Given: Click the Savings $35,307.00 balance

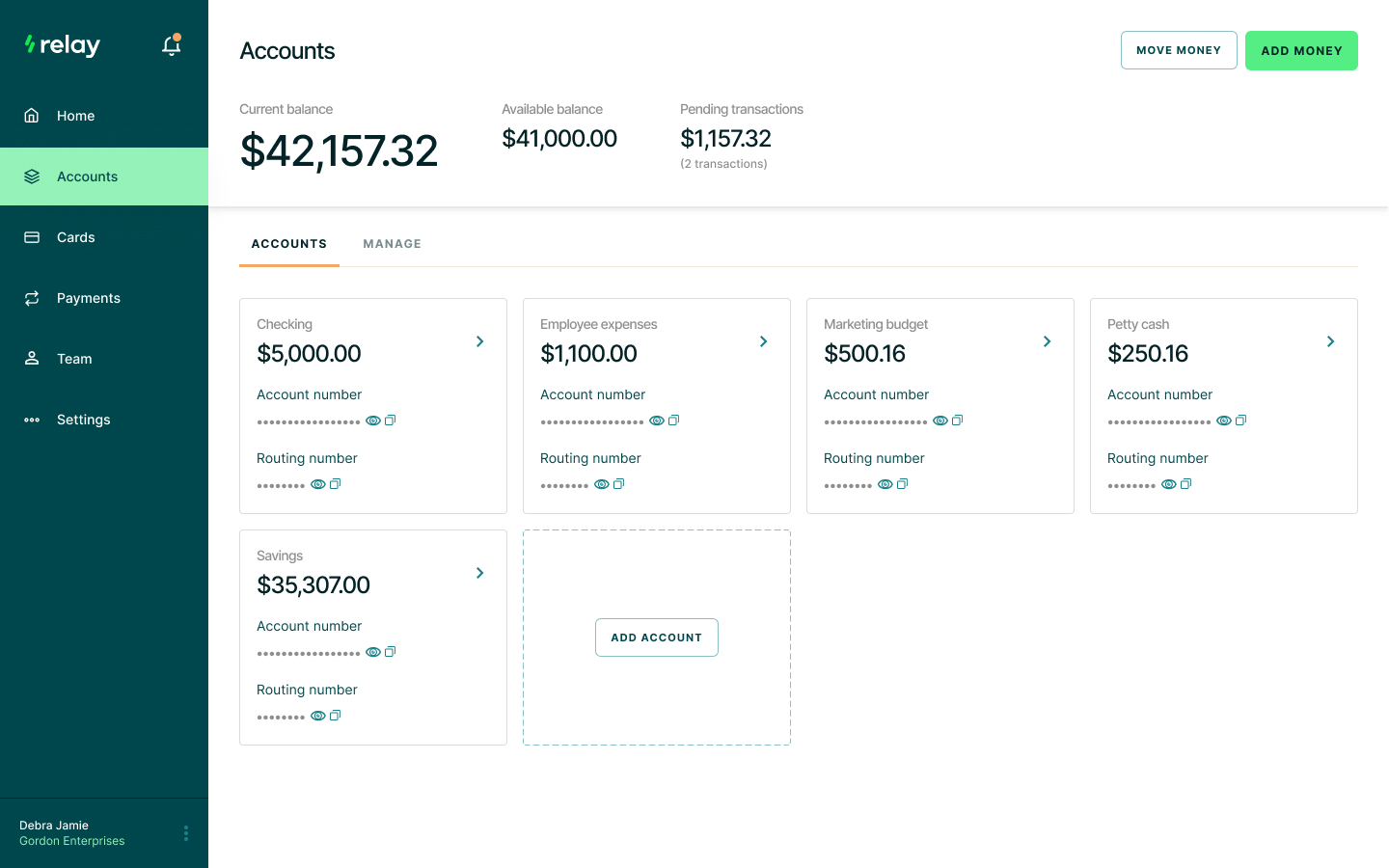Looking at the screenshot, I should 313,585.
